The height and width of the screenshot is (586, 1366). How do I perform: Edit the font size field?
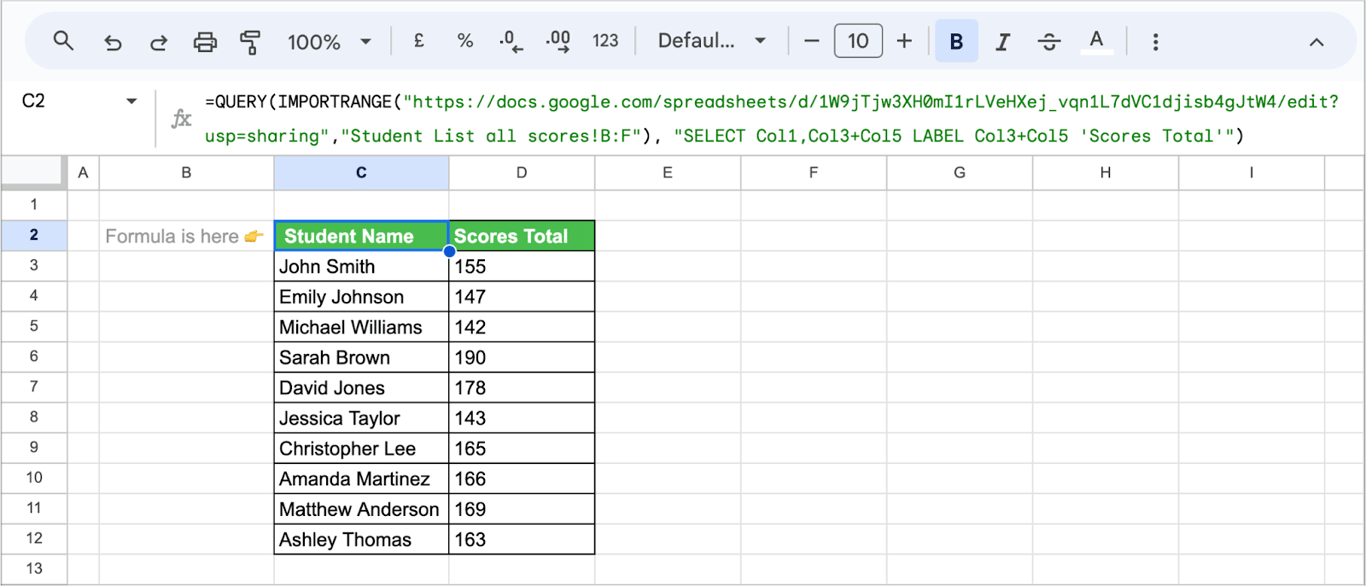coord(858,41)
